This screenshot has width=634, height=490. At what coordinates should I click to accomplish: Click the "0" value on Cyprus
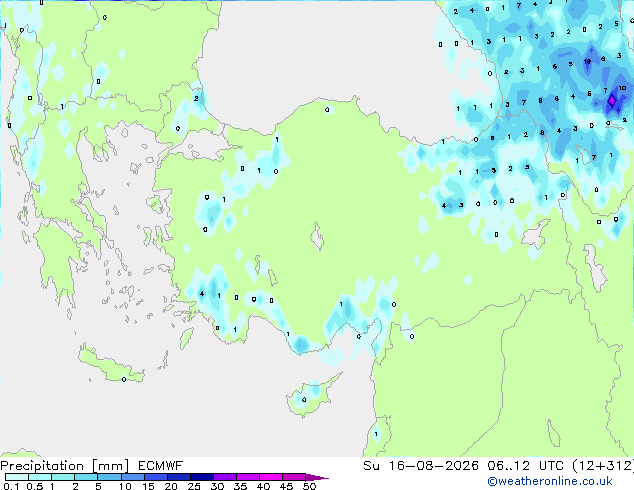pos(304,400)
